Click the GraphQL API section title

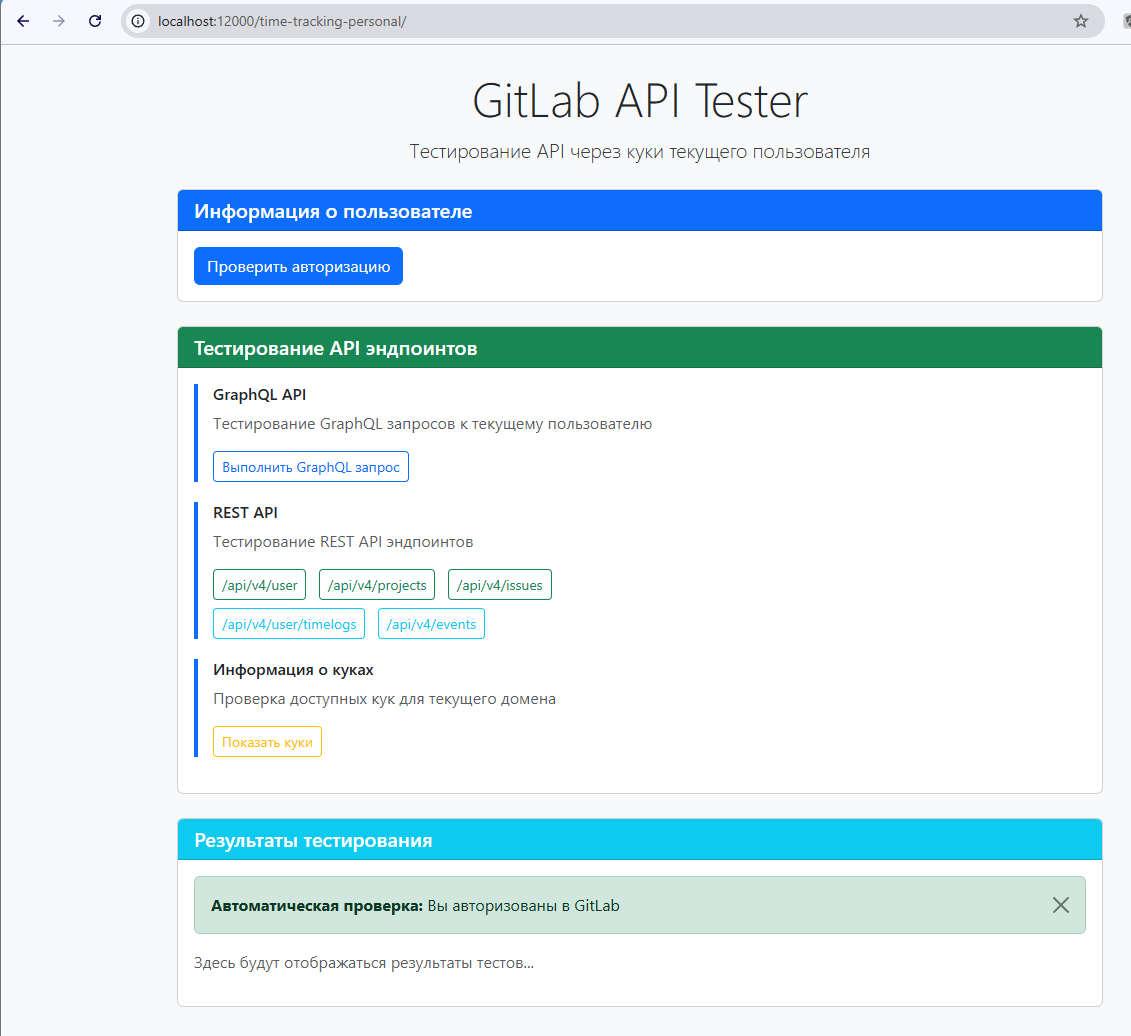pyautogui.click(x=260, y=395)
